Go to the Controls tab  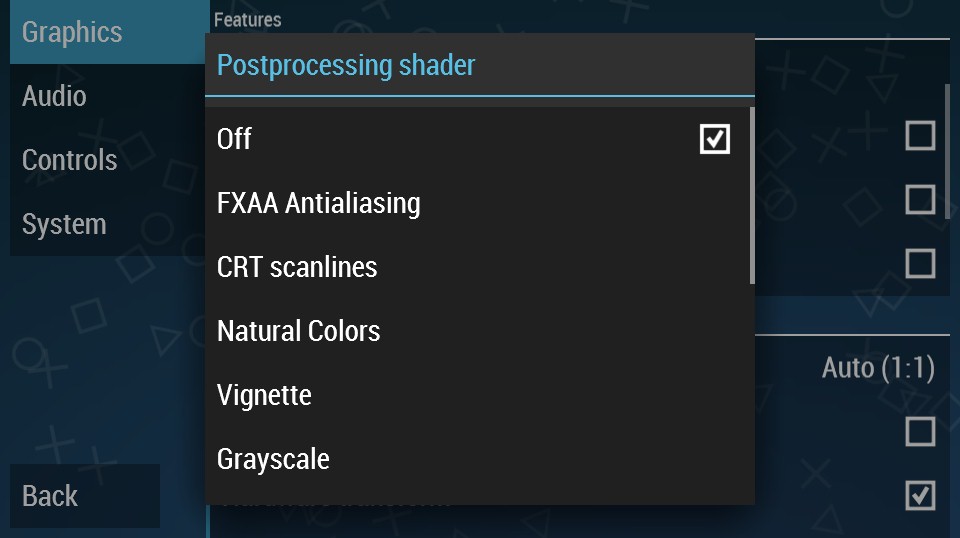pos(70,160)
